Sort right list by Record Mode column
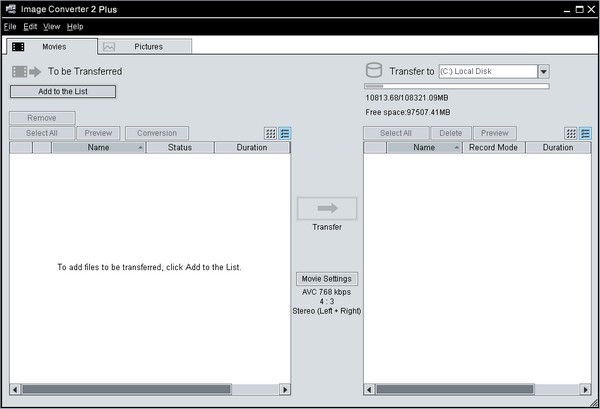This screenshot has height=409, width=600. pos(494,148)
